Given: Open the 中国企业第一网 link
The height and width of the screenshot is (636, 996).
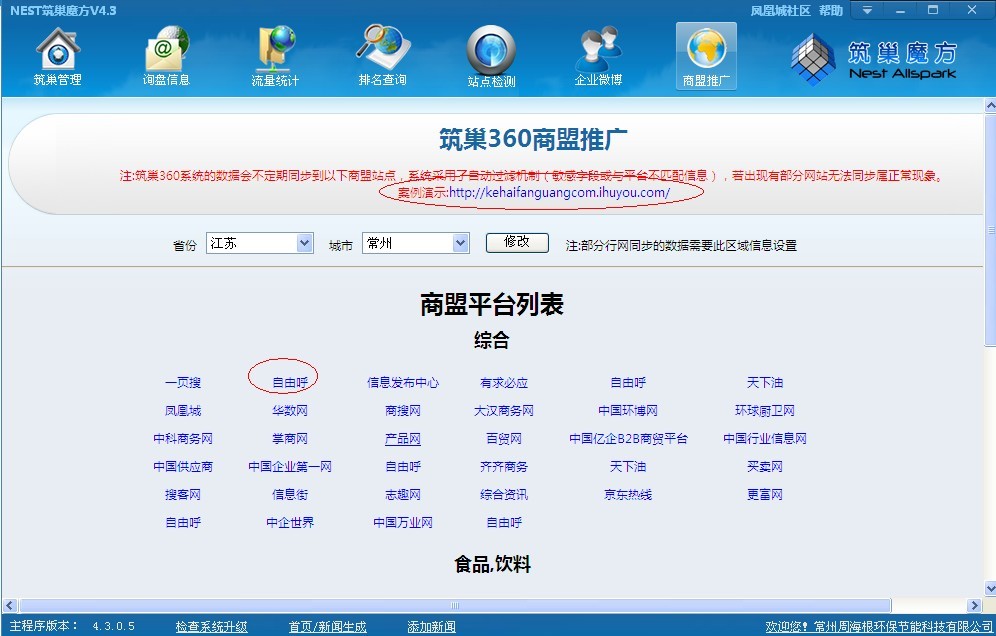Looking at the screenshot, I should click(290, 466).
